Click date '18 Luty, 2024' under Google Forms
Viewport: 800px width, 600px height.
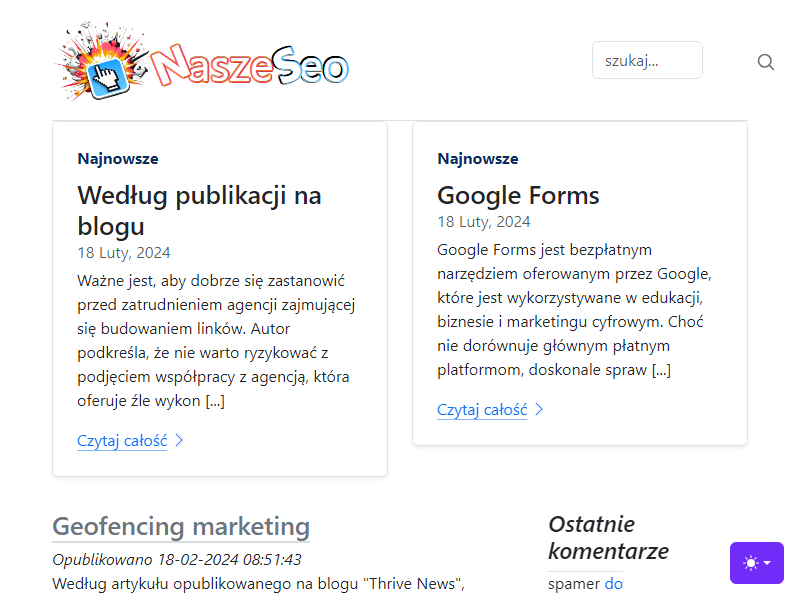coord(484,222)
